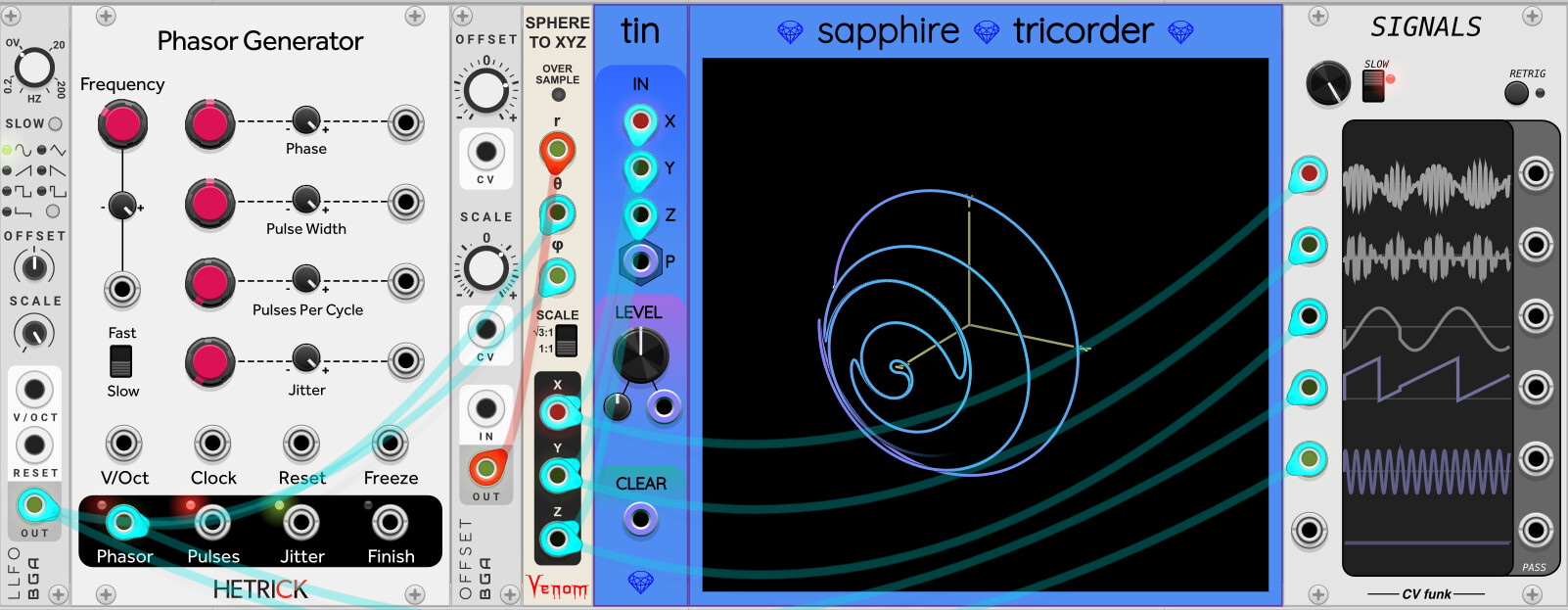
Task: Click the X output jack on Sphere to XYZ
Action: pyautogui.click(x=557, y=411)
